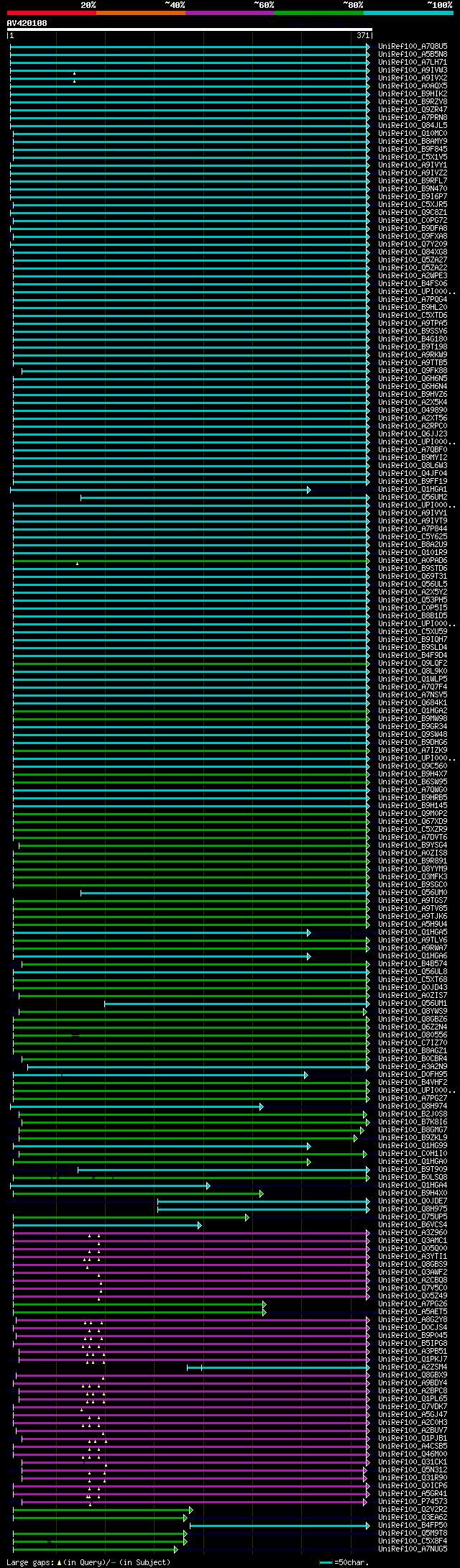Click the short cyan bar of UniRef100_Q1HGA1
Viewport: 460px width, 1568px height.
pos(160,490)
